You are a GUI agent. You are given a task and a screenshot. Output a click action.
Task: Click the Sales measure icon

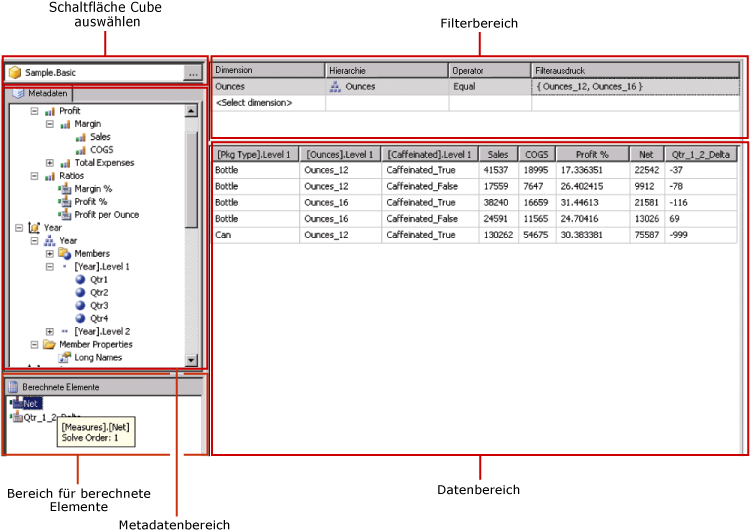80,137
